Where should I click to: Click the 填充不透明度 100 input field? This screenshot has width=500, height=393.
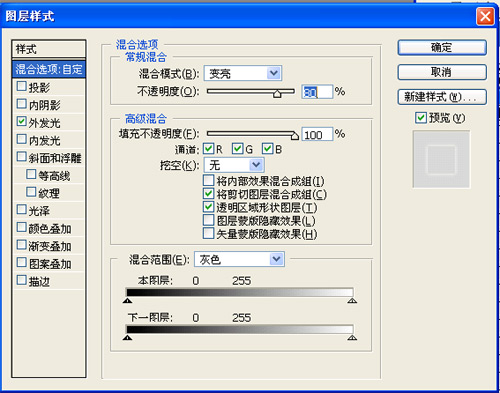coord(317,134)
